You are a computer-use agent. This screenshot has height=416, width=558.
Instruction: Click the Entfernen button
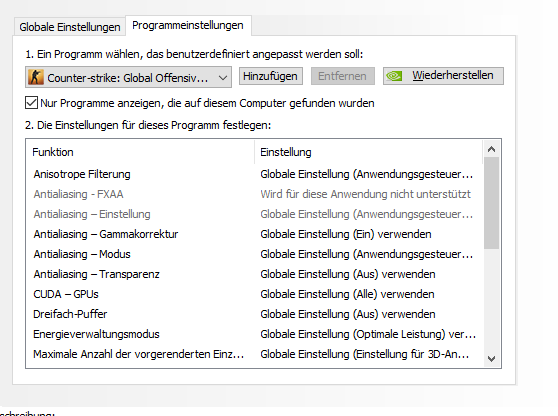click(342, 76)
